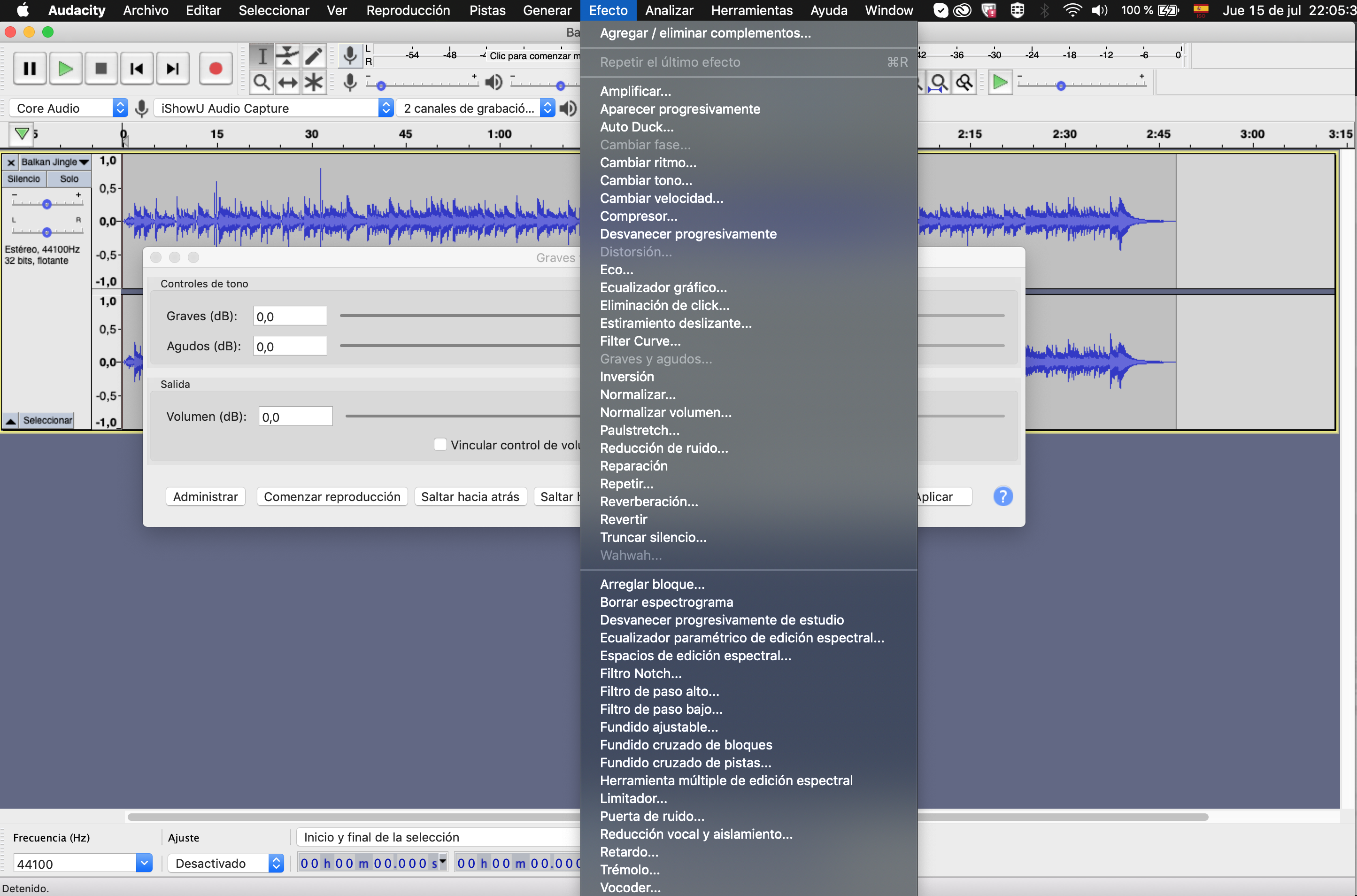Click the recording meter microphone icon
The width and height of the screenshot is (1357, 896).
350,55
